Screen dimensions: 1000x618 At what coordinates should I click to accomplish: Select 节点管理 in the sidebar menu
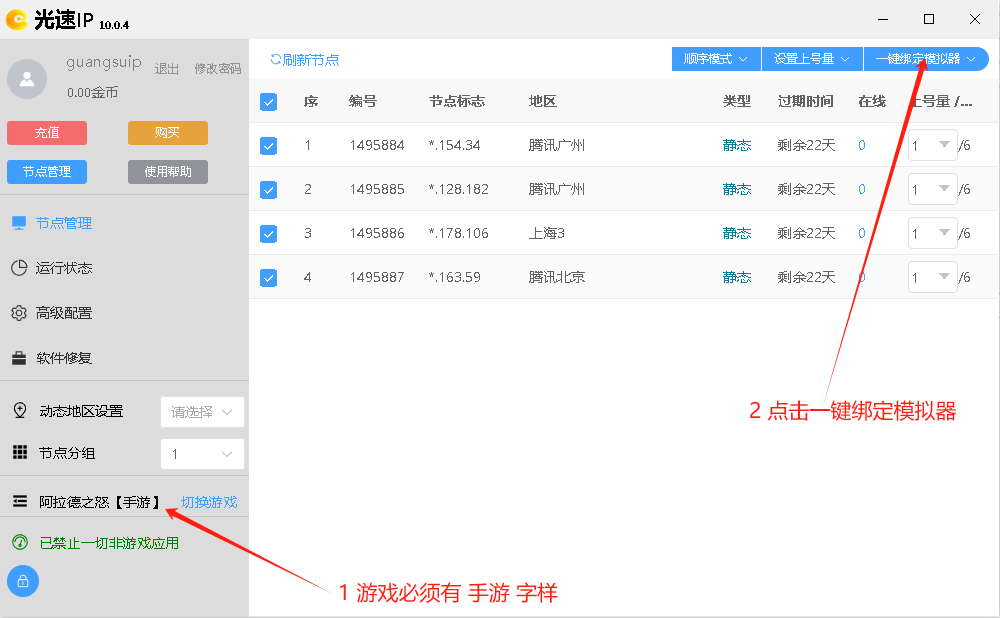[63, 223]
